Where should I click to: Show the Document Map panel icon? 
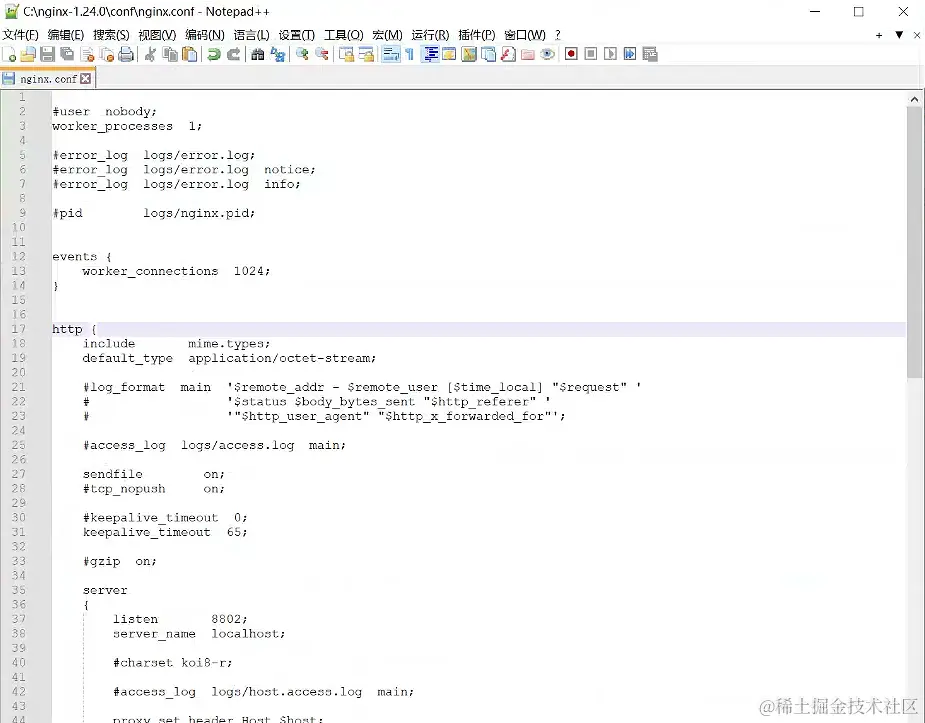(x=469, y=54)
